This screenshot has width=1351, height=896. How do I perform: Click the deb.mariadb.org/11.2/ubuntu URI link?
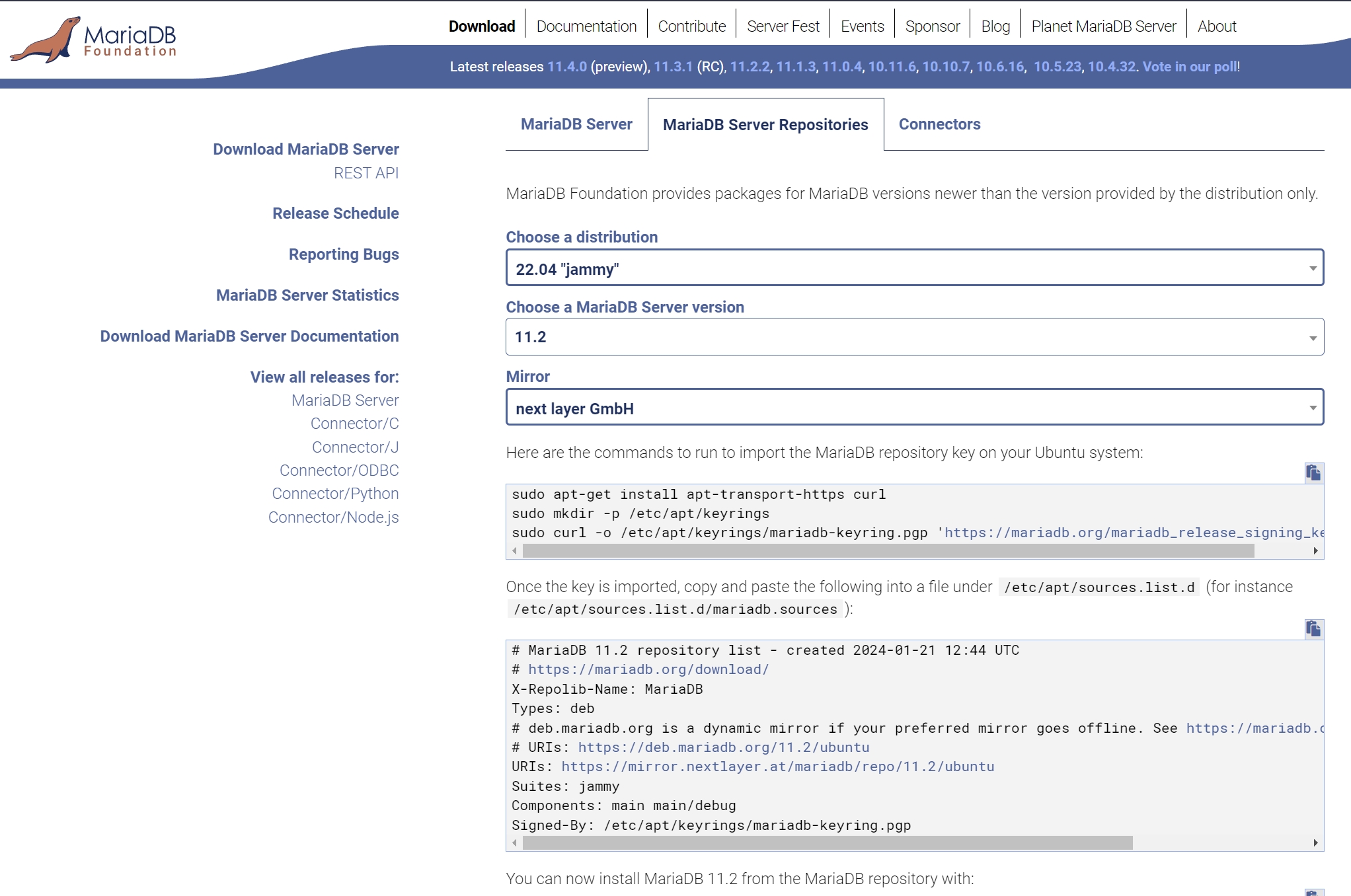724,747
